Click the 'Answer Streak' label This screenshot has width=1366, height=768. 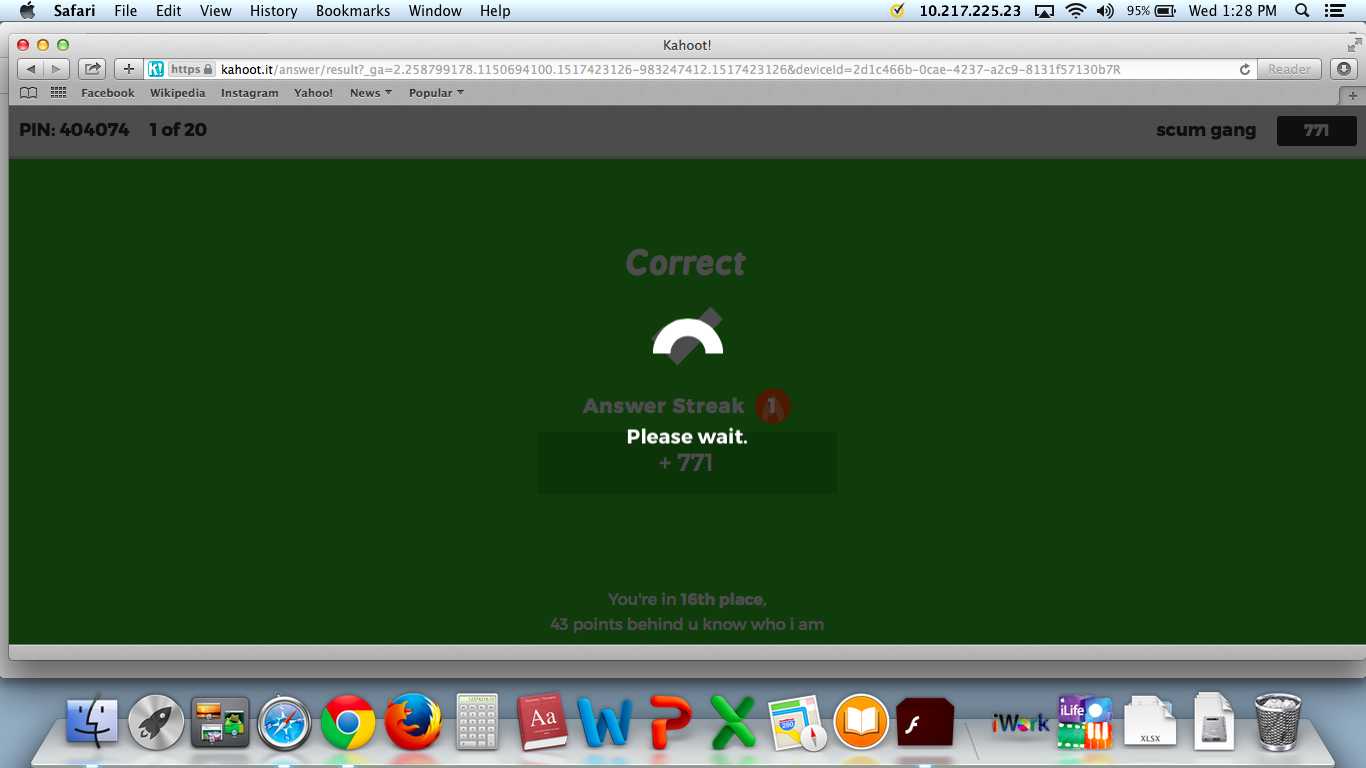[664, 406]
